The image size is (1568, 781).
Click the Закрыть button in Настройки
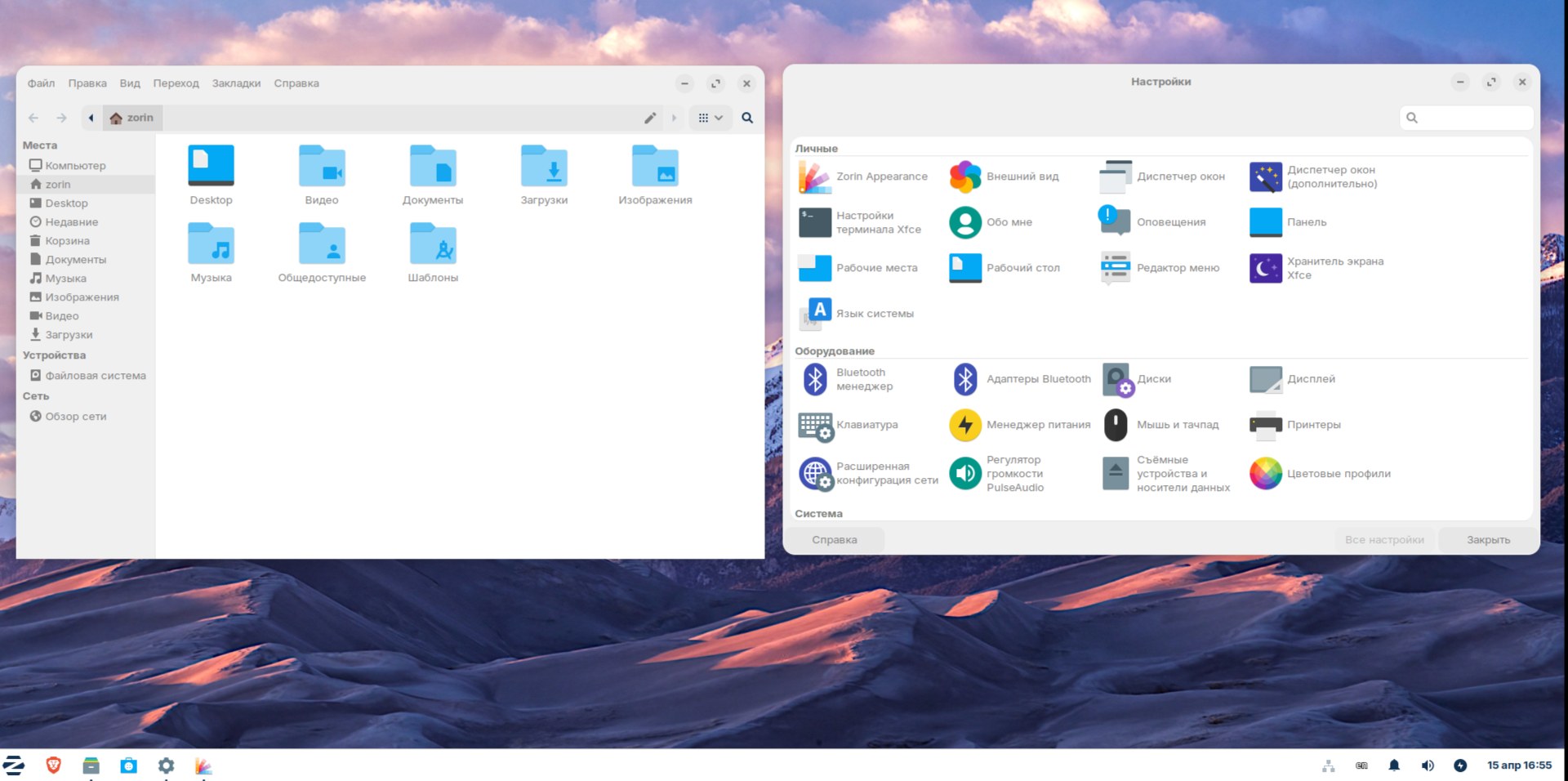(x=1488, y=539)
